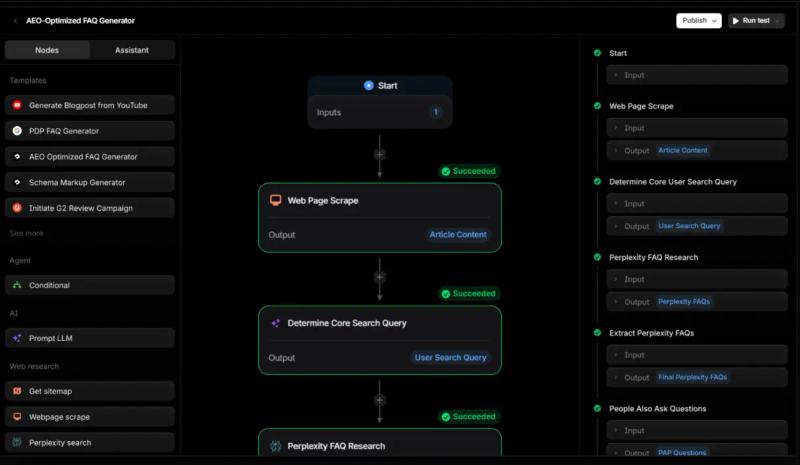Click the G2 icon for Initiate G2 Review Campaign

point(17,208)
